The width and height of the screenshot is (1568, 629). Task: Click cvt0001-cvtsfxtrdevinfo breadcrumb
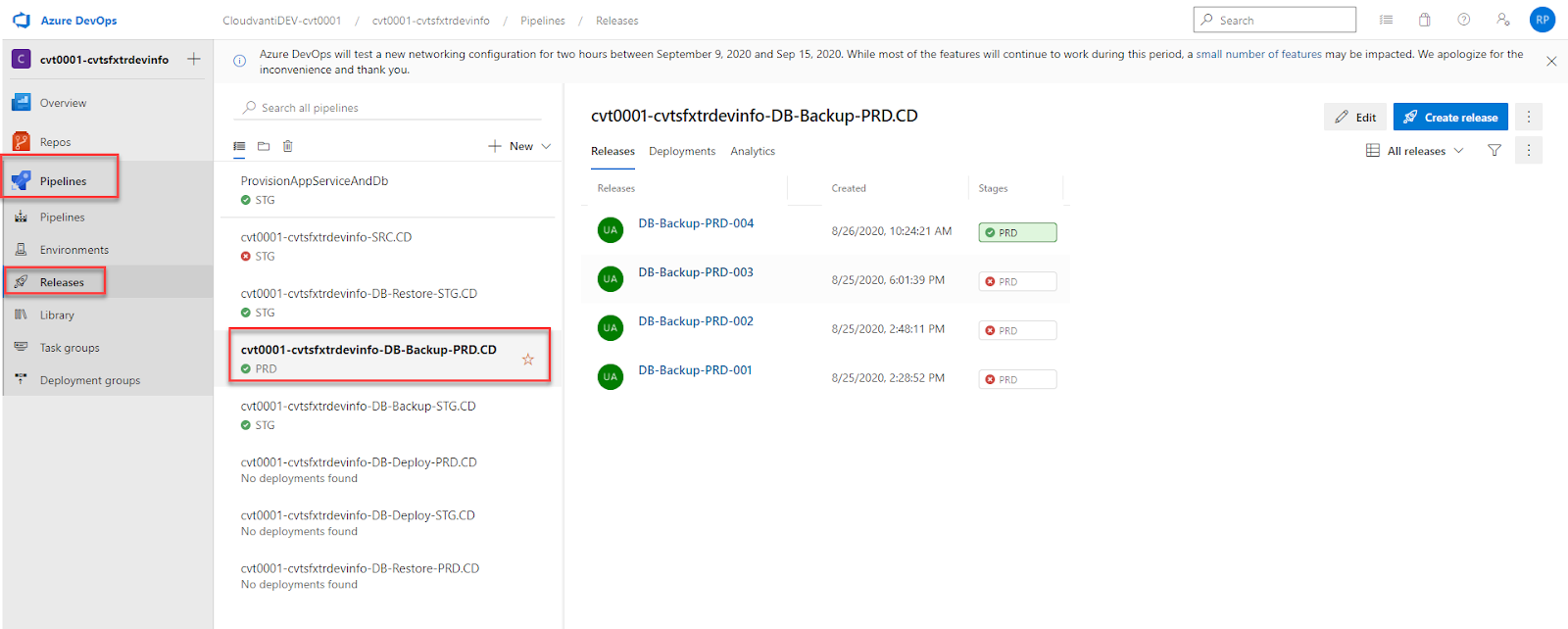point(431,21)
